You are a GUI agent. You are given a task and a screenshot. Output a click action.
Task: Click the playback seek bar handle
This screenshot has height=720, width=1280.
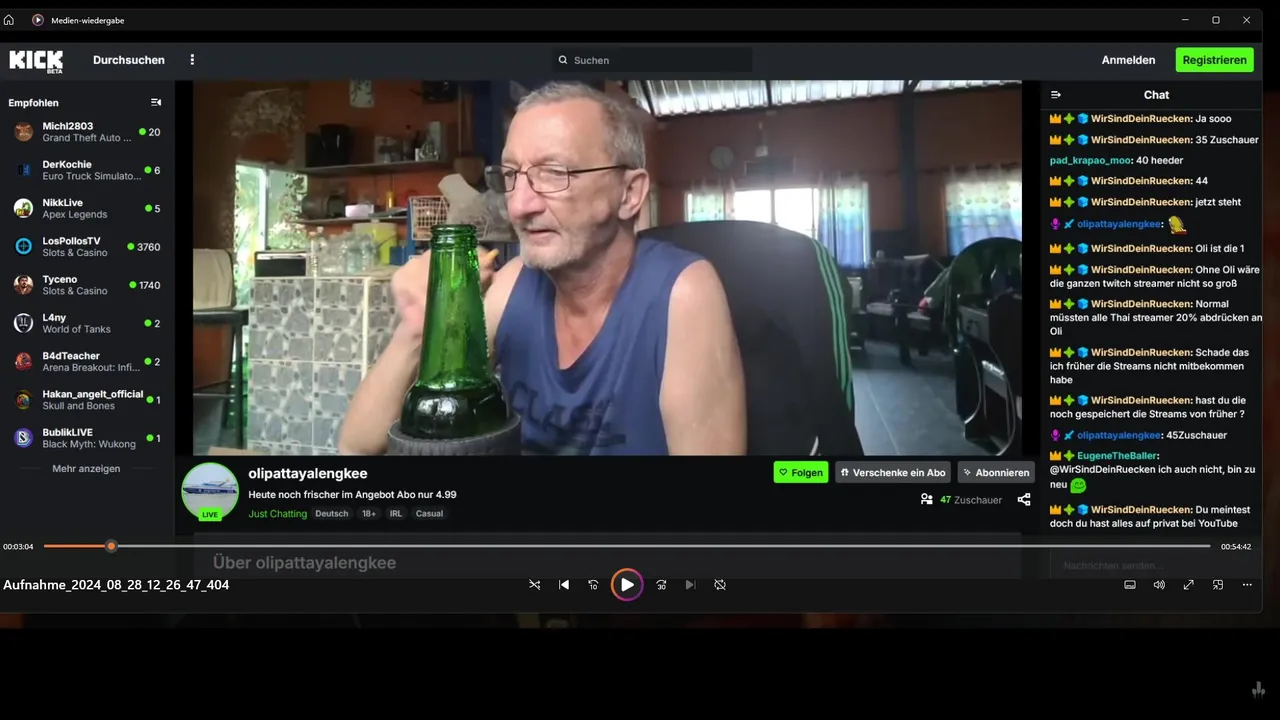coord(111,546)
